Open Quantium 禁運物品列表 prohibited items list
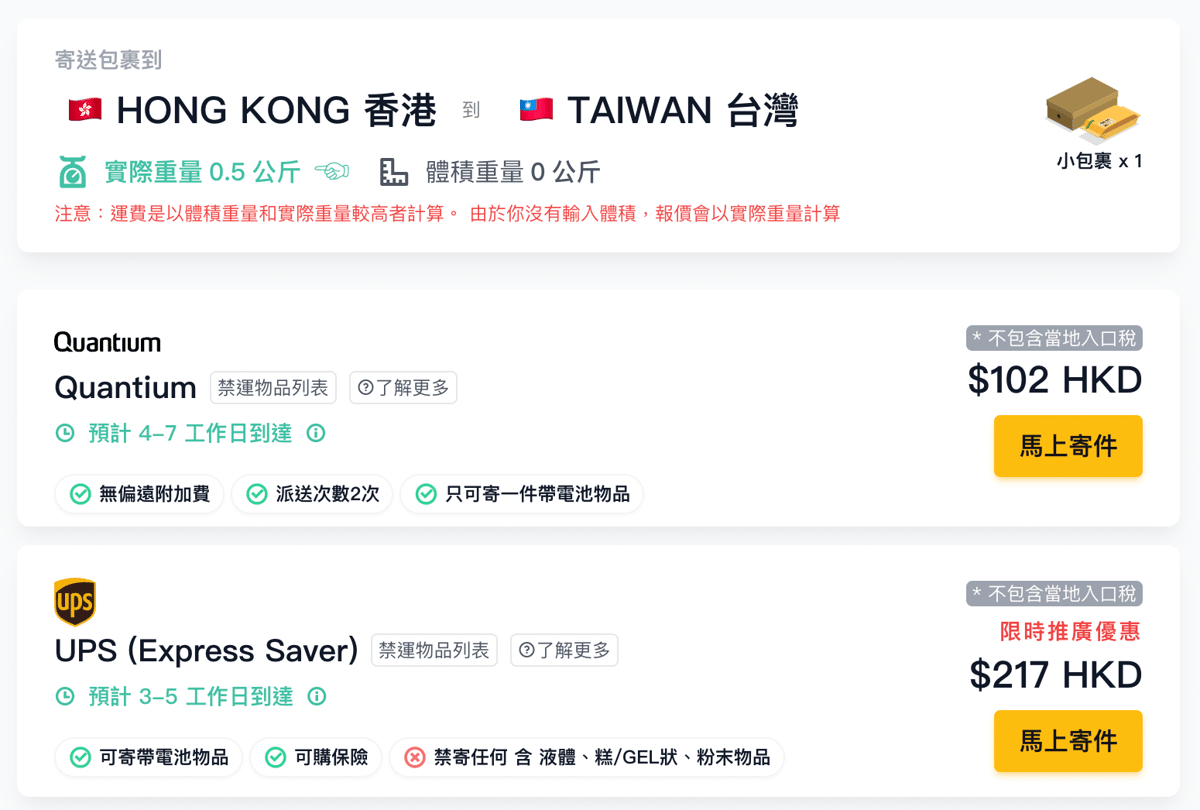Image resolution: width=1200 pixels, height=810 pixels. click(273, 387)
